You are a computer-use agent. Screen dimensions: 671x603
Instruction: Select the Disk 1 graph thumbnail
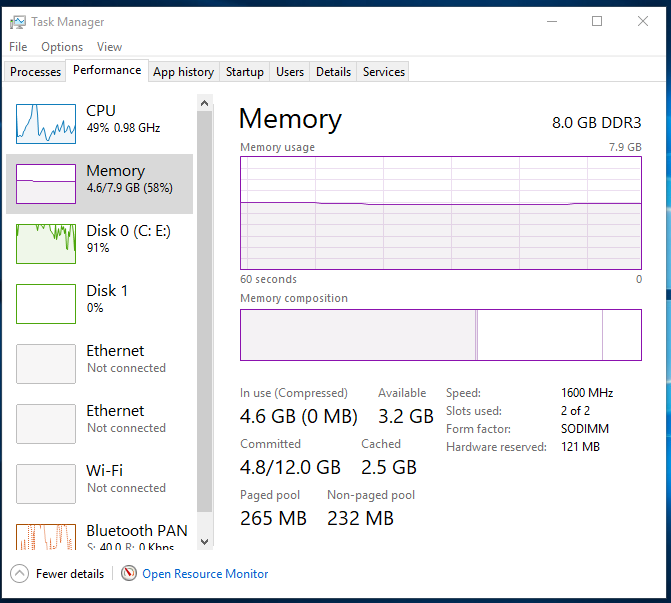pos(46,303)
